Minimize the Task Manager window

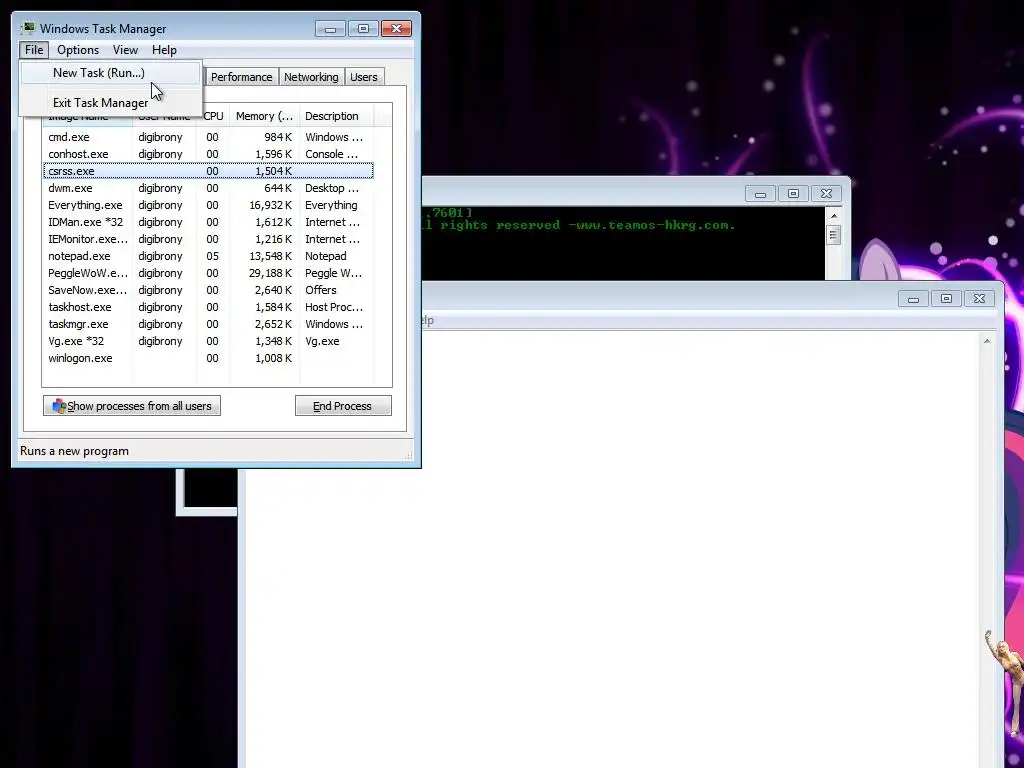point(330,29)
